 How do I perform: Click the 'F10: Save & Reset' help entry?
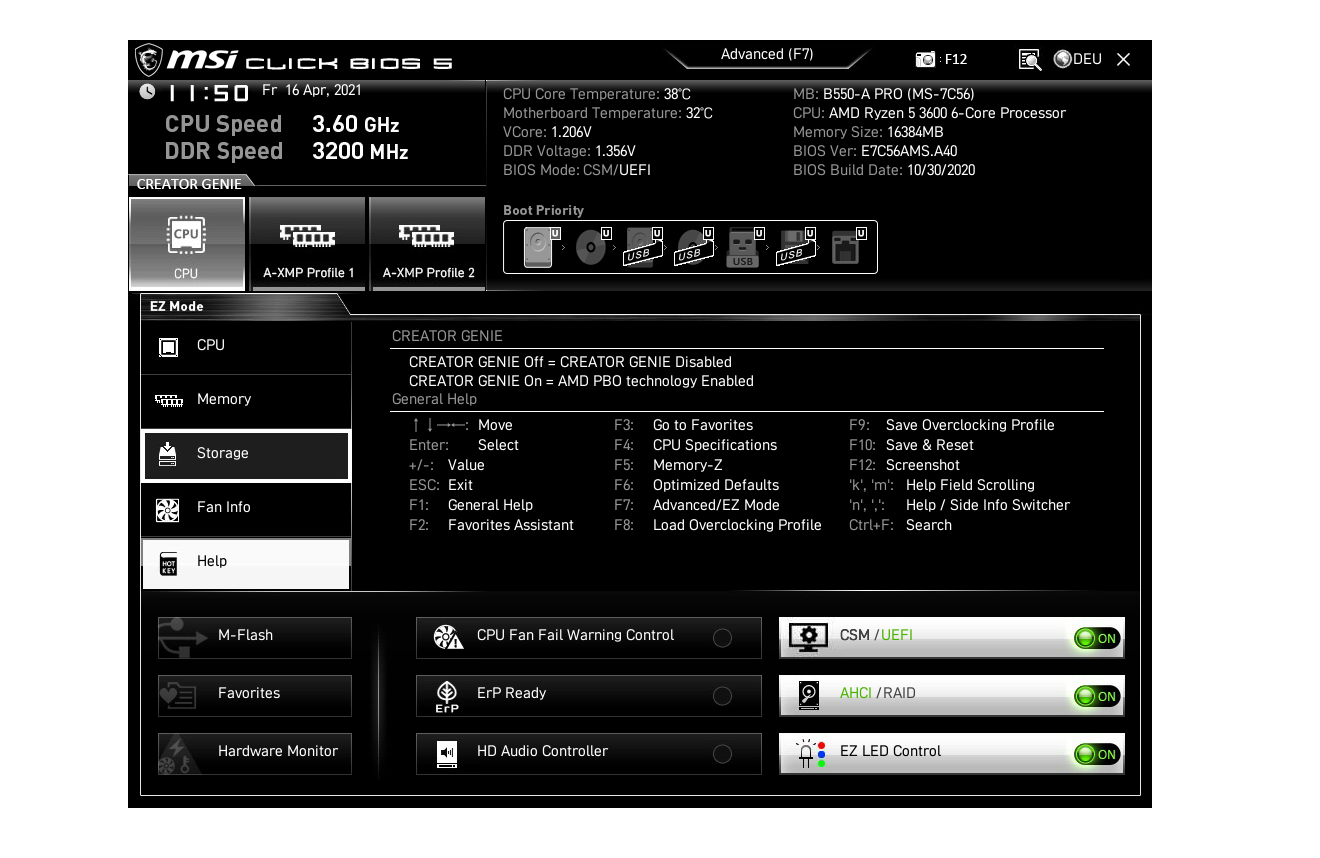(x=911, y=445)
